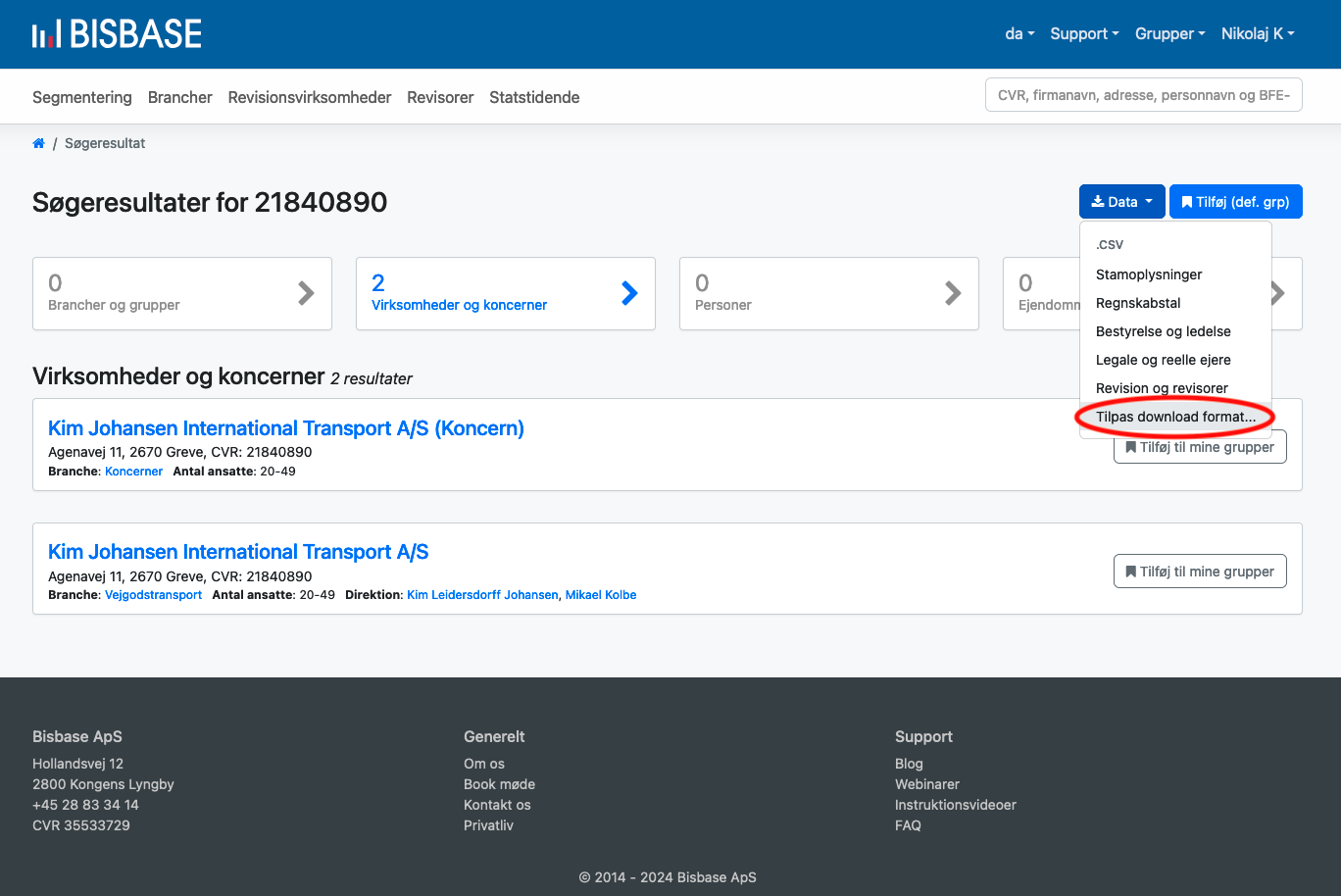1341x896 pixels.
Task: Open Om os footer link
Action: (x=484, y=764)
